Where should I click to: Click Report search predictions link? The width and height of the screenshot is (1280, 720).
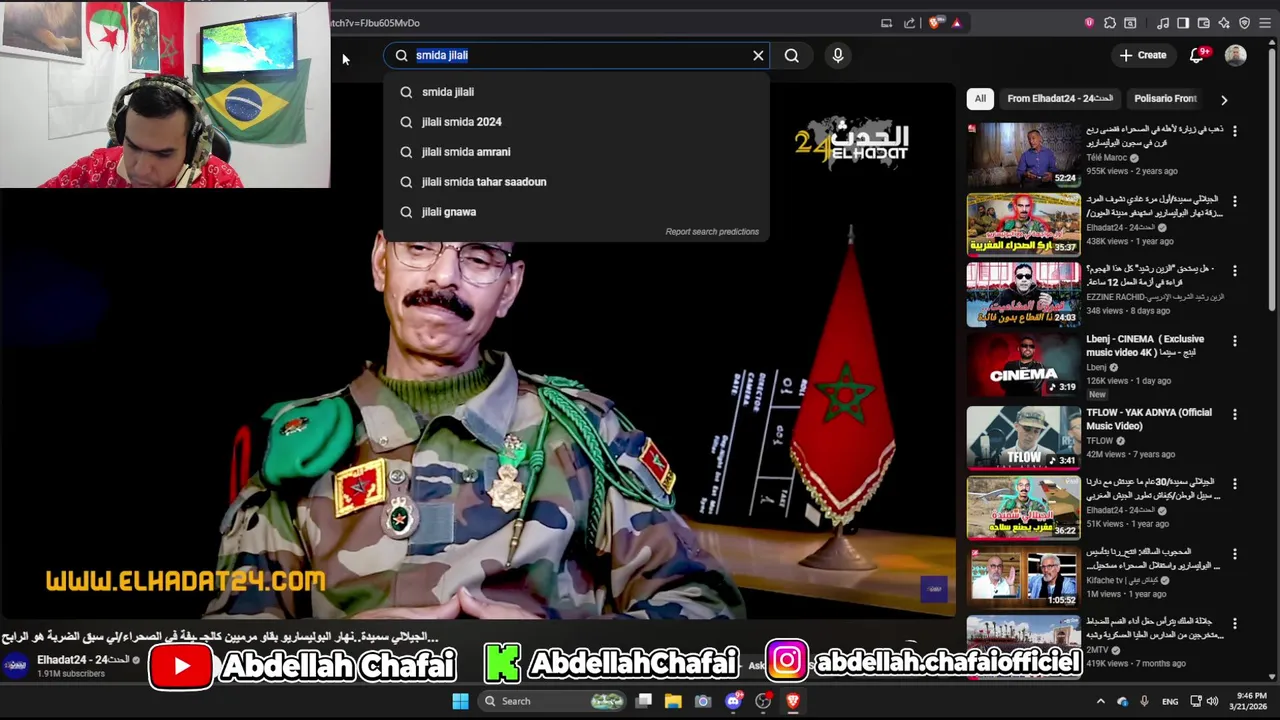(x=712, y=232)
